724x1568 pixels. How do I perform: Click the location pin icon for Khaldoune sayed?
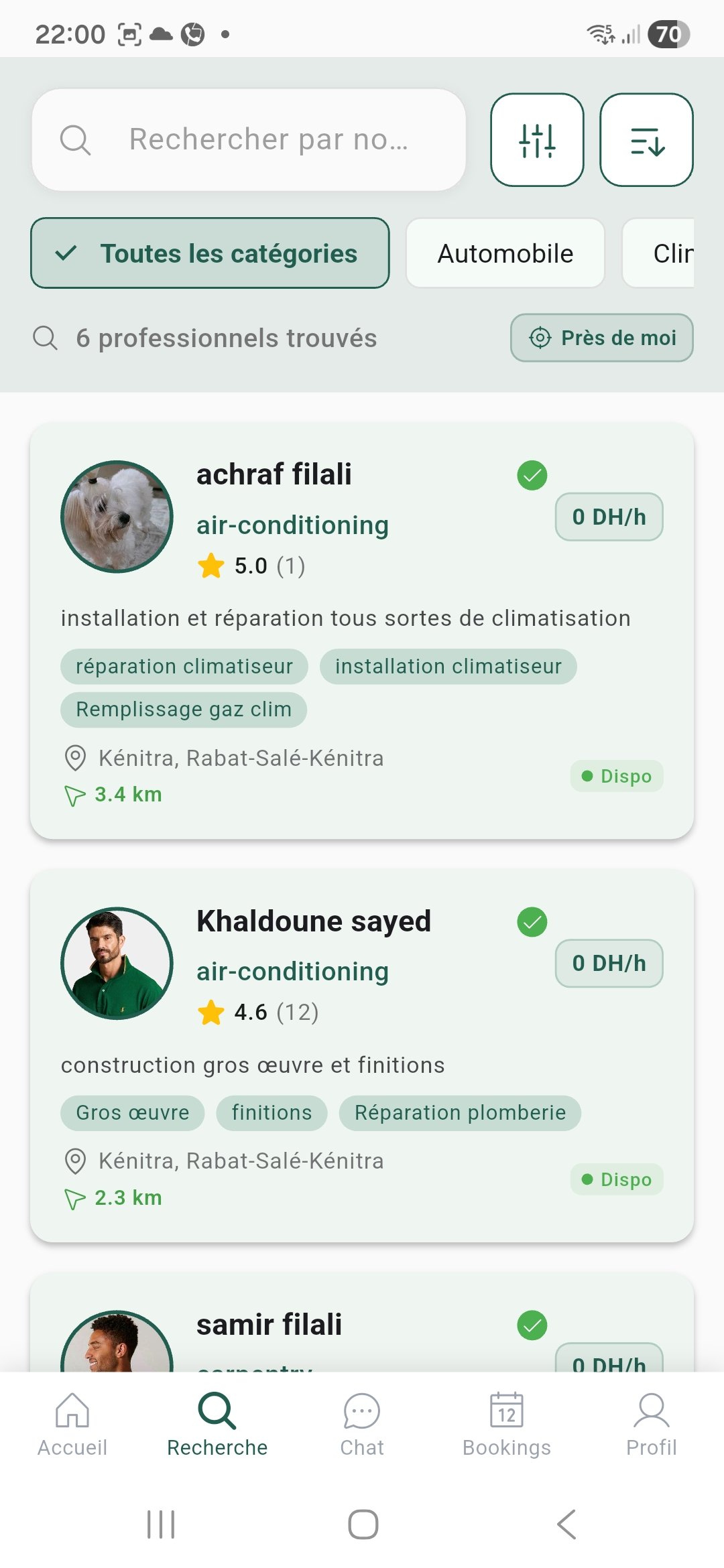(75, 1161)
